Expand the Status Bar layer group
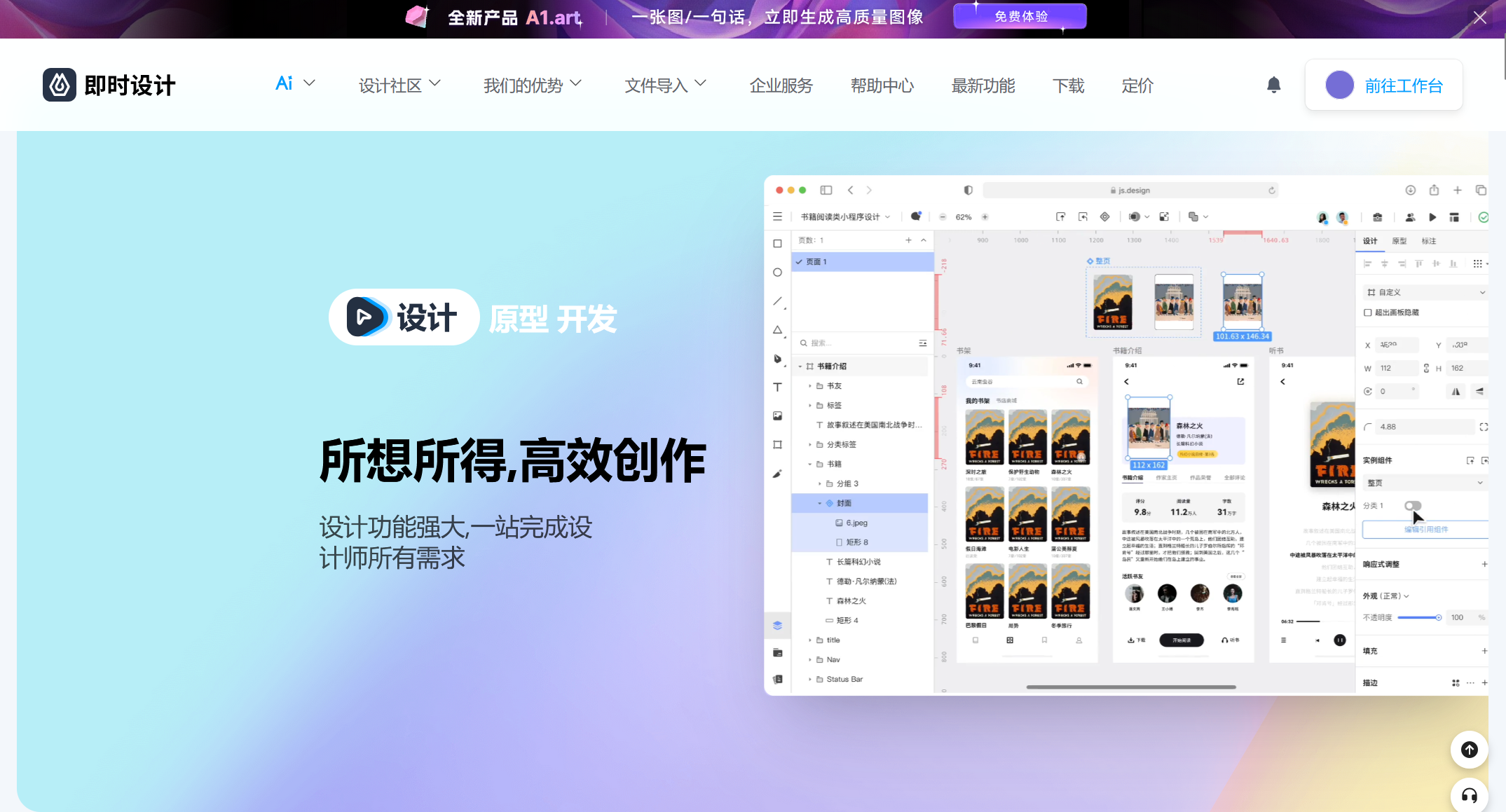 pyautogui.click(x=810, y=680)
